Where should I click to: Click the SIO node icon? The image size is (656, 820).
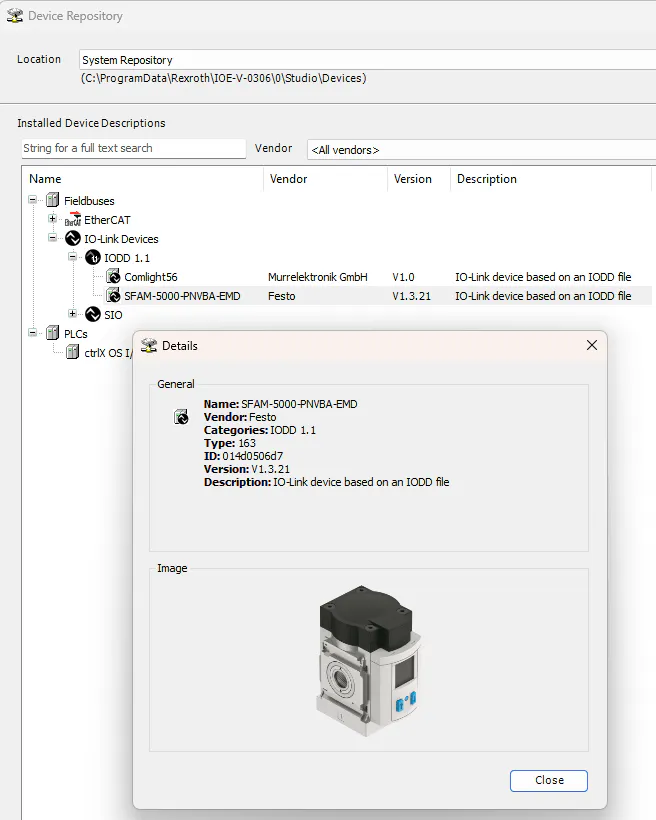pos(93,315)
